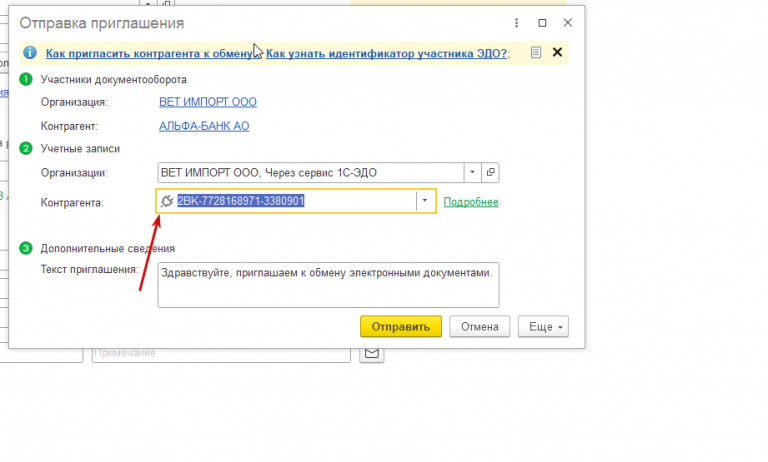Click the envelope icon in background window

pos(372,354)
